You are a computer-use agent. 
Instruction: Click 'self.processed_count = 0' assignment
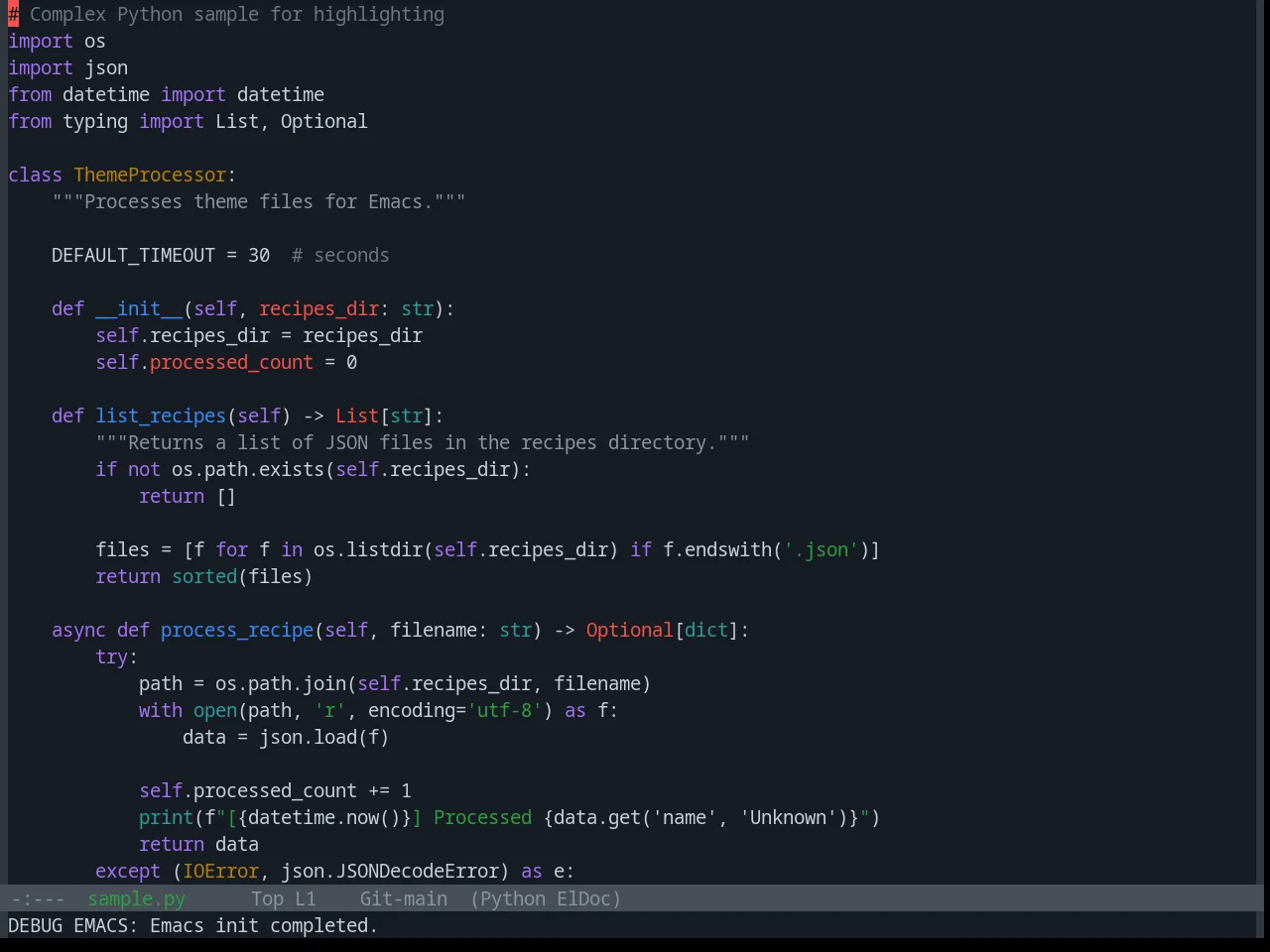point(226,362)
